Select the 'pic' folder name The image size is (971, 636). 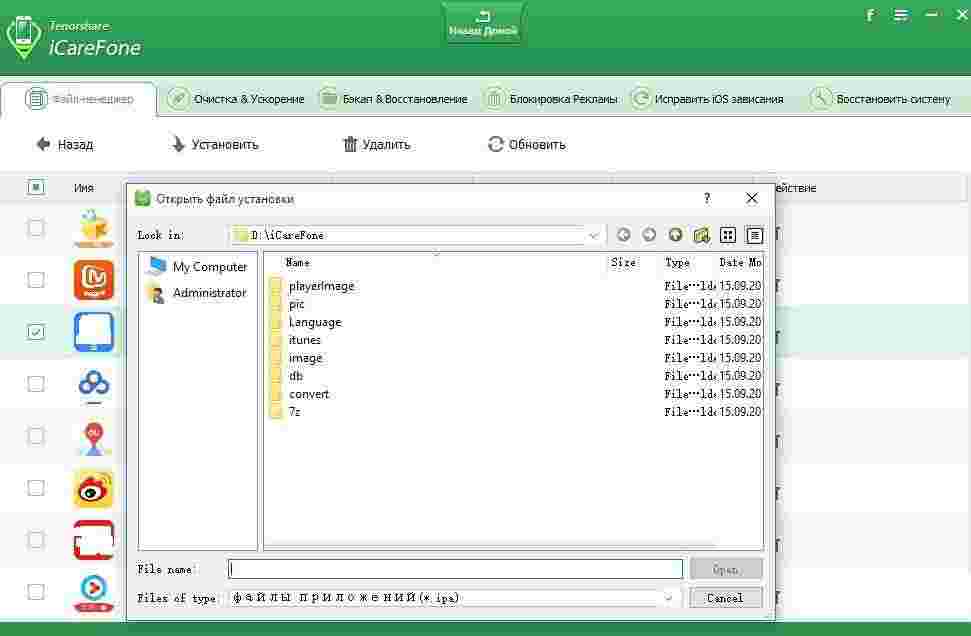297,305
